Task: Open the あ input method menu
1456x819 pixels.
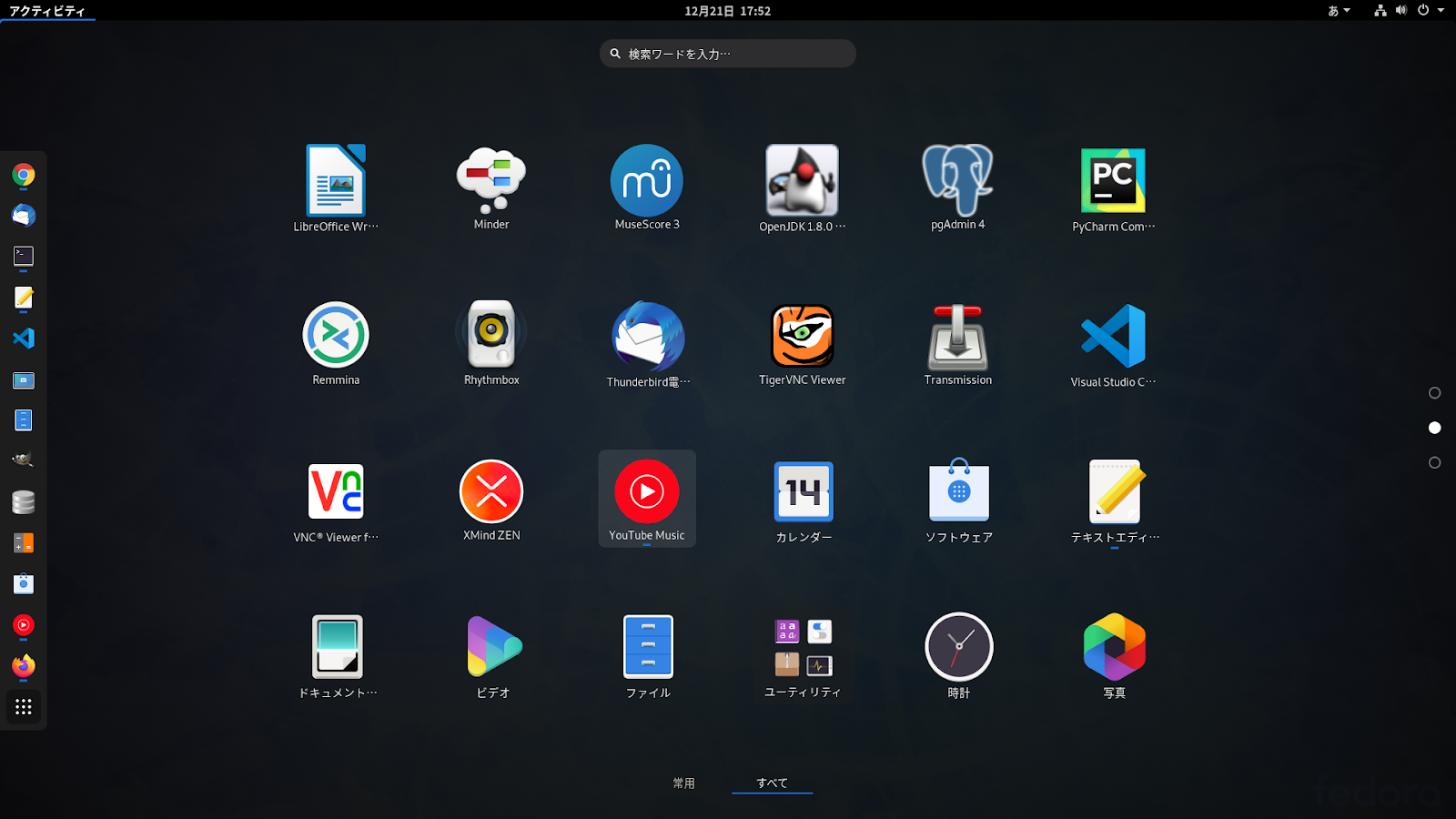Action: [x=1339, y=11]
